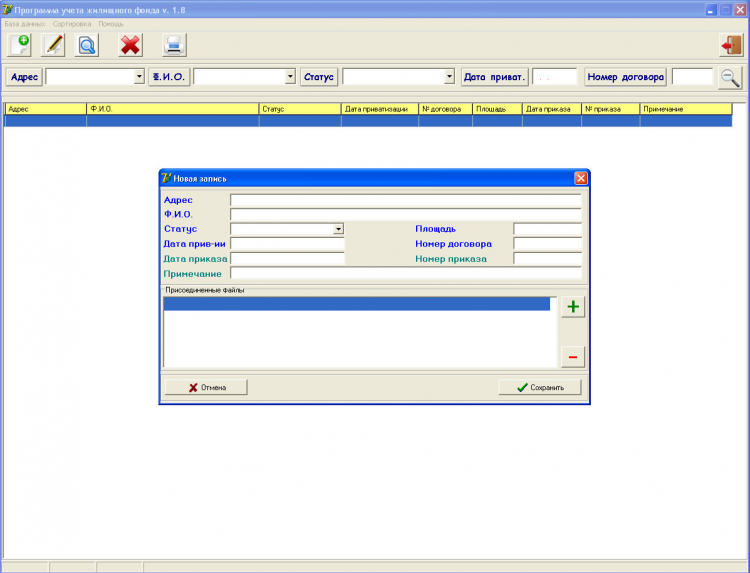The image size is (750, 573).
Task: Click the Дата приказа input field
Action: tap(287, 259)
